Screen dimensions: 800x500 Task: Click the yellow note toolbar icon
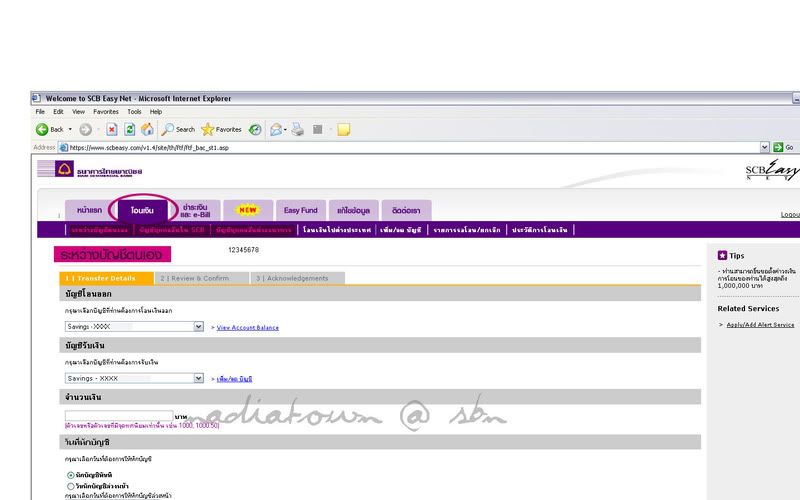(x=344, y=130)
